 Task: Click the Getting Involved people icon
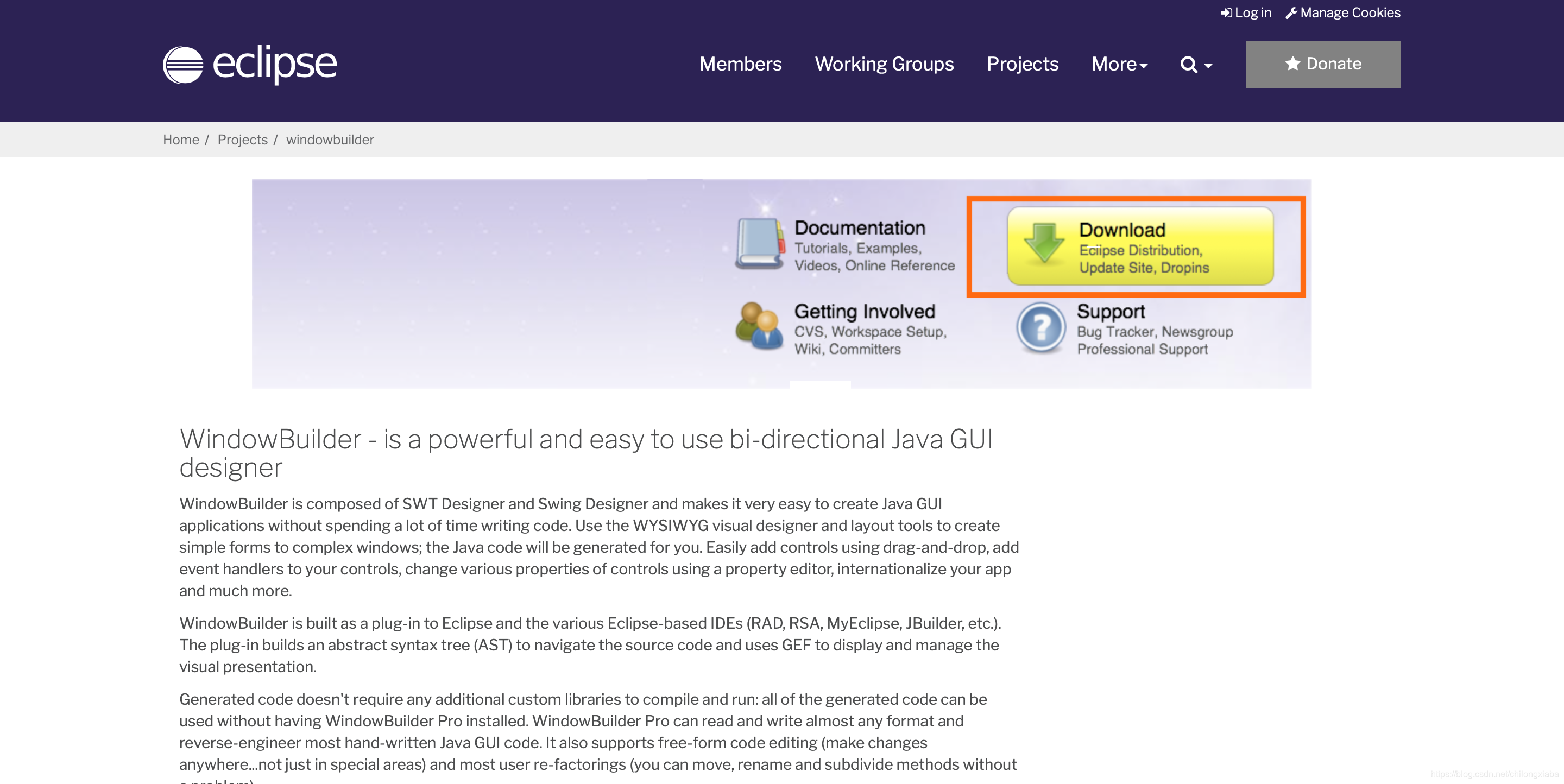coord(759,326)
